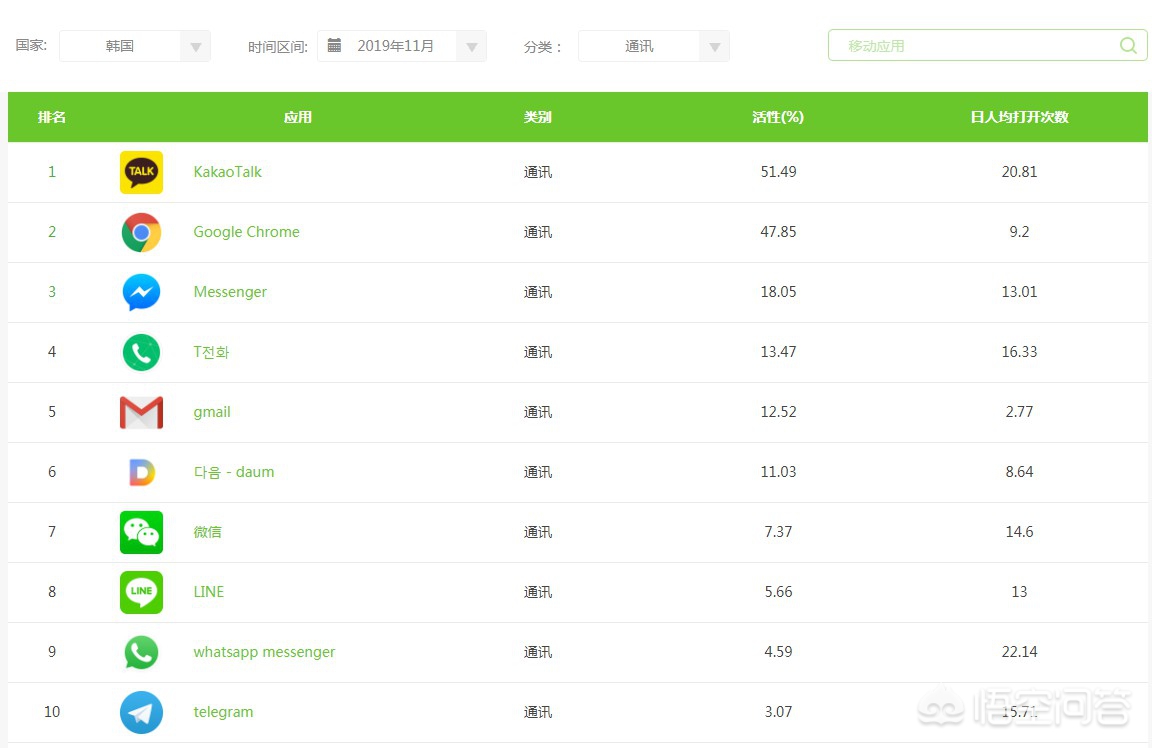Screen dimensions: 1152x748
Task: Select the 14.6 daily opens value
Action: (1019, 532)
